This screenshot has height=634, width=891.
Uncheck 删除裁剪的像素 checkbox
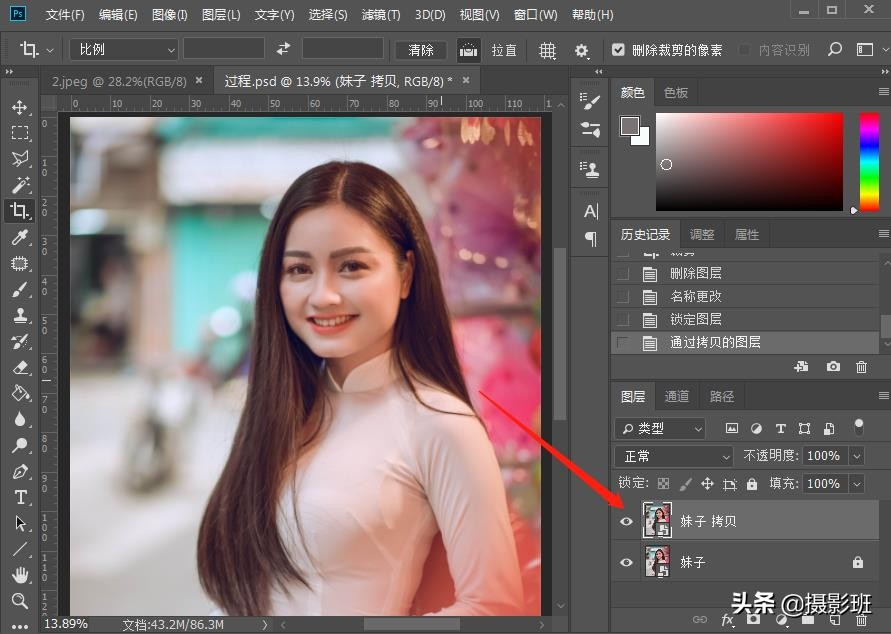point(618,49)
